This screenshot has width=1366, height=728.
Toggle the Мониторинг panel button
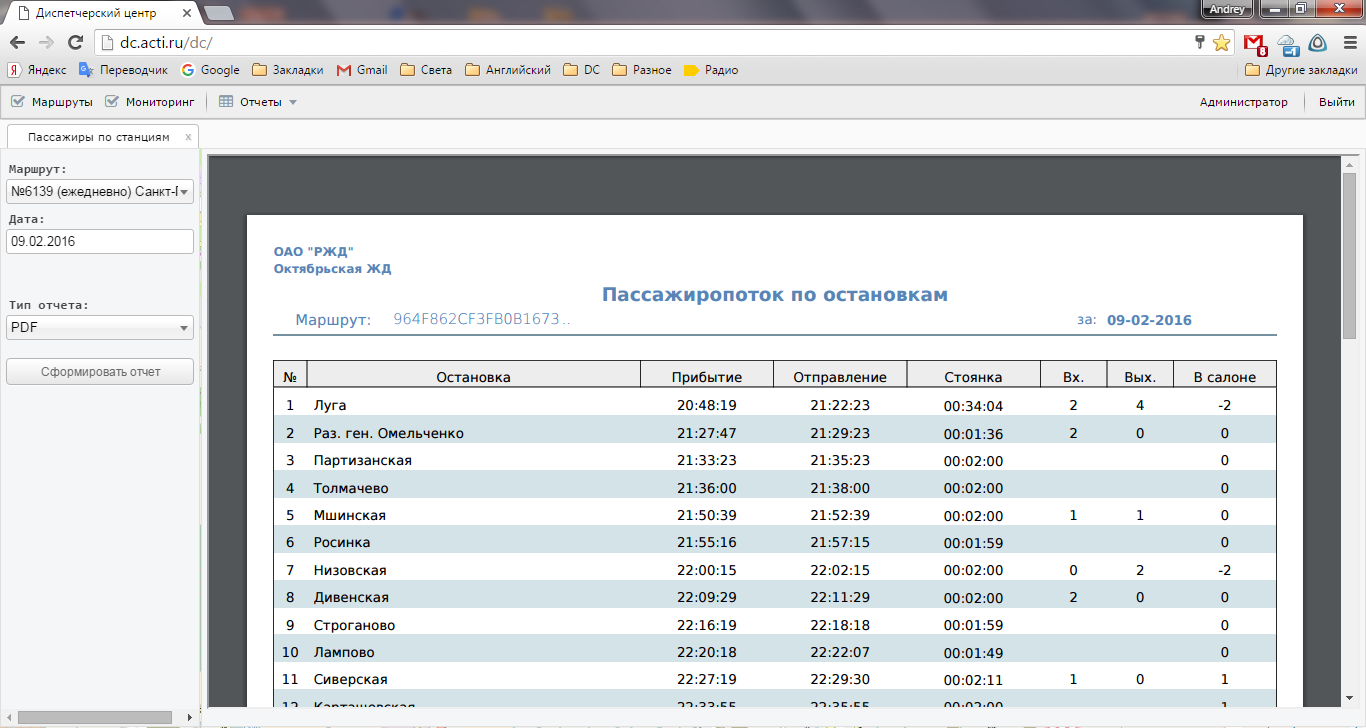(150, 102)
